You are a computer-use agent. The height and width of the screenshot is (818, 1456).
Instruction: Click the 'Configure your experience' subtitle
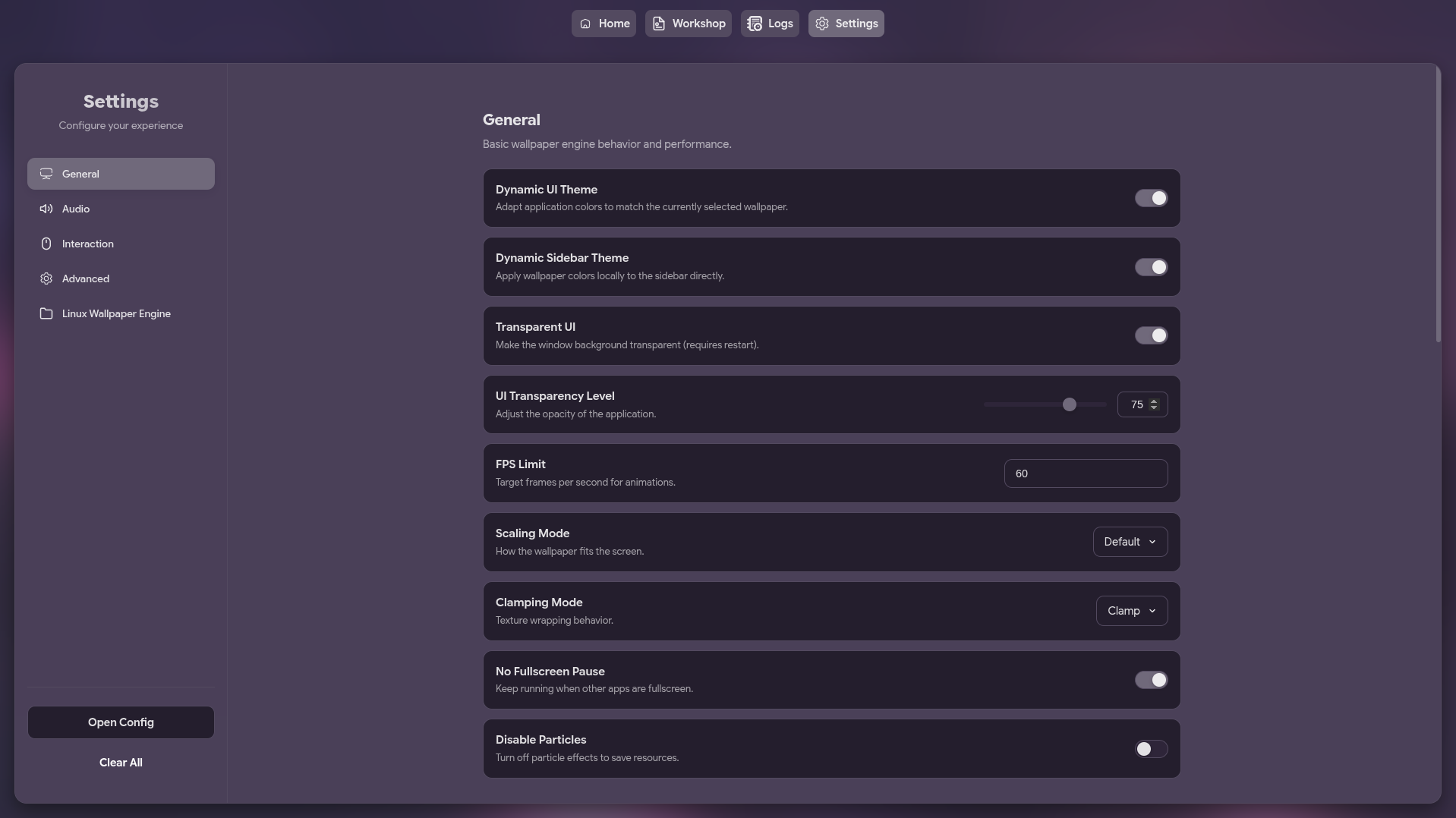click(121, 125)
